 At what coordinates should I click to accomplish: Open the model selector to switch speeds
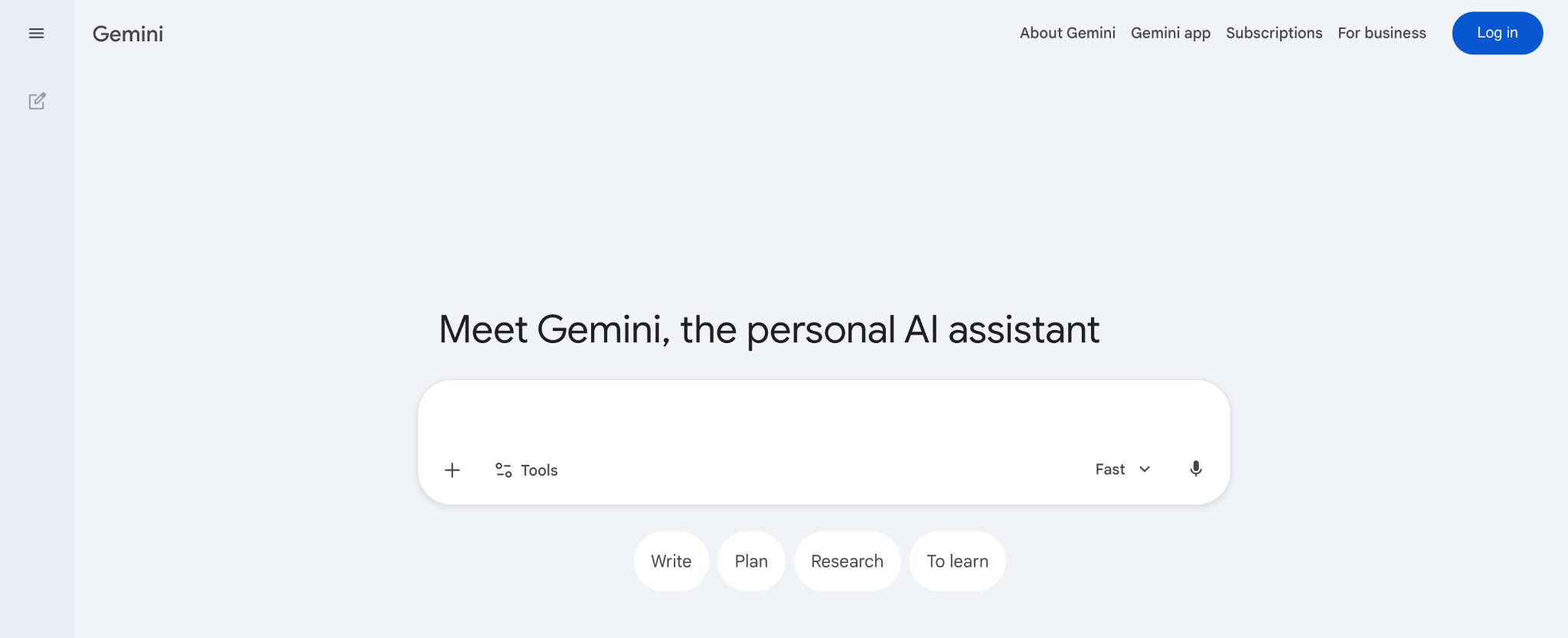[x=1122, y=469]
